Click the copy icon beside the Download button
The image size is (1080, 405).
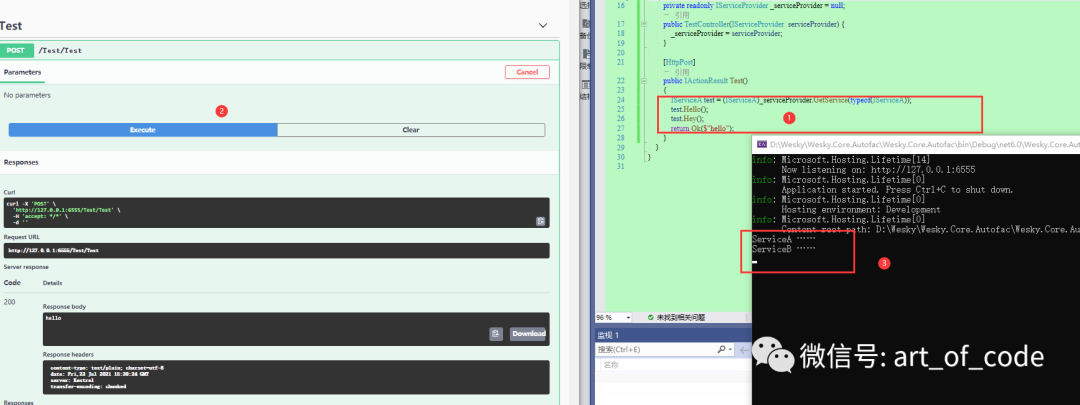[496, 334]
